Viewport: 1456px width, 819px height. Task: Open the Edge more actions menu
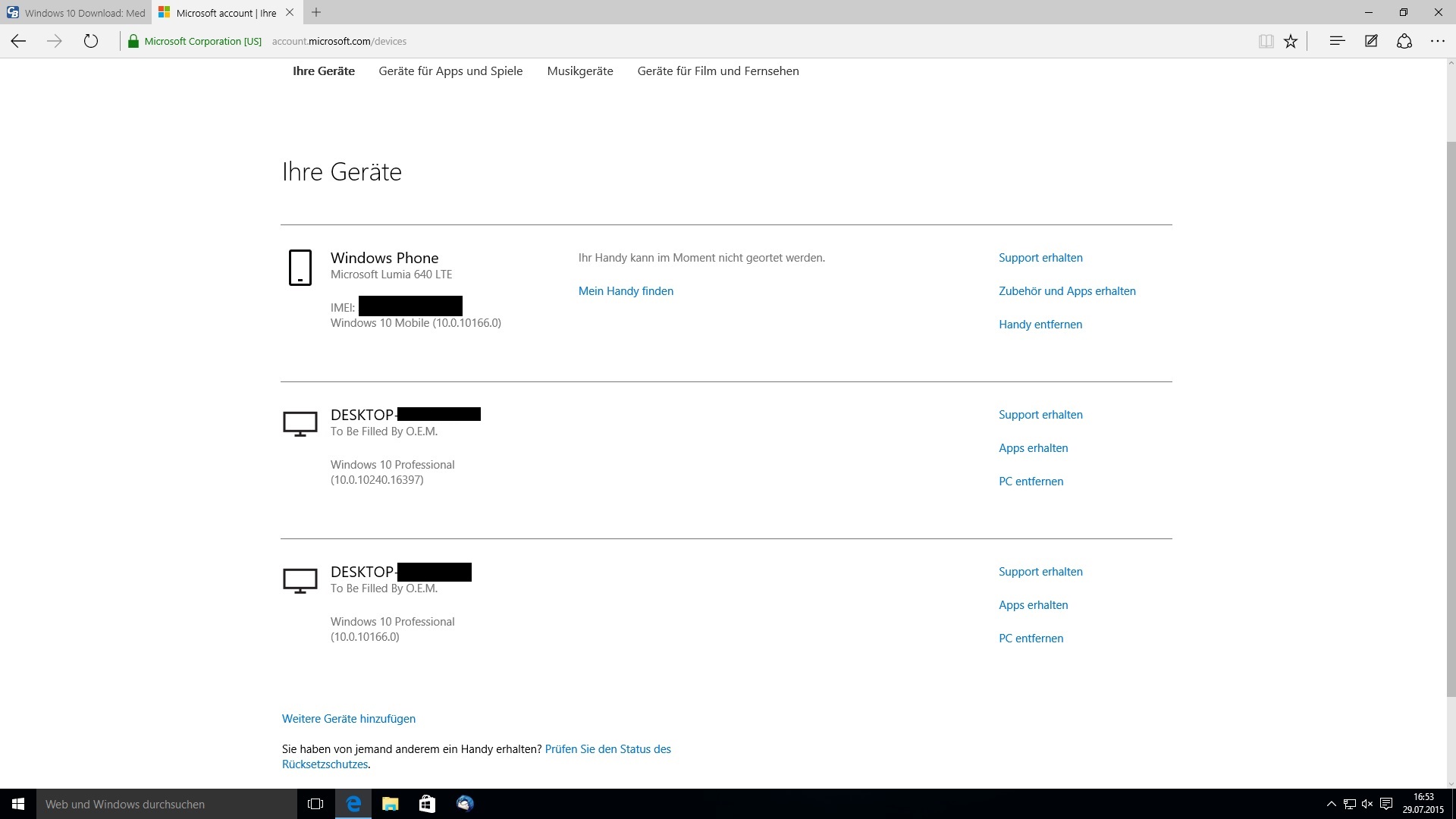(x=1438, y=41)
